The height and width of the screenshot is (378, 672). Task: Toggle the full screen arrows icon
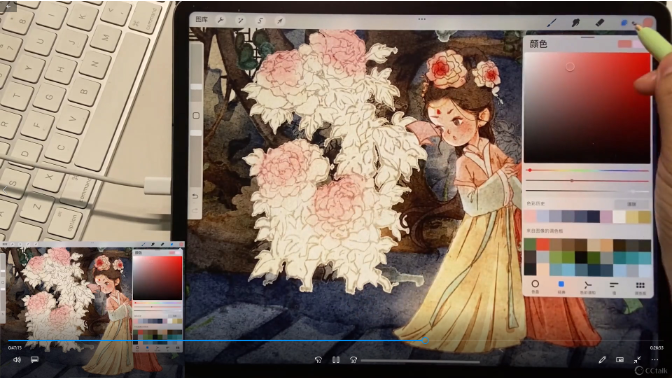click(x=637, y=360)
